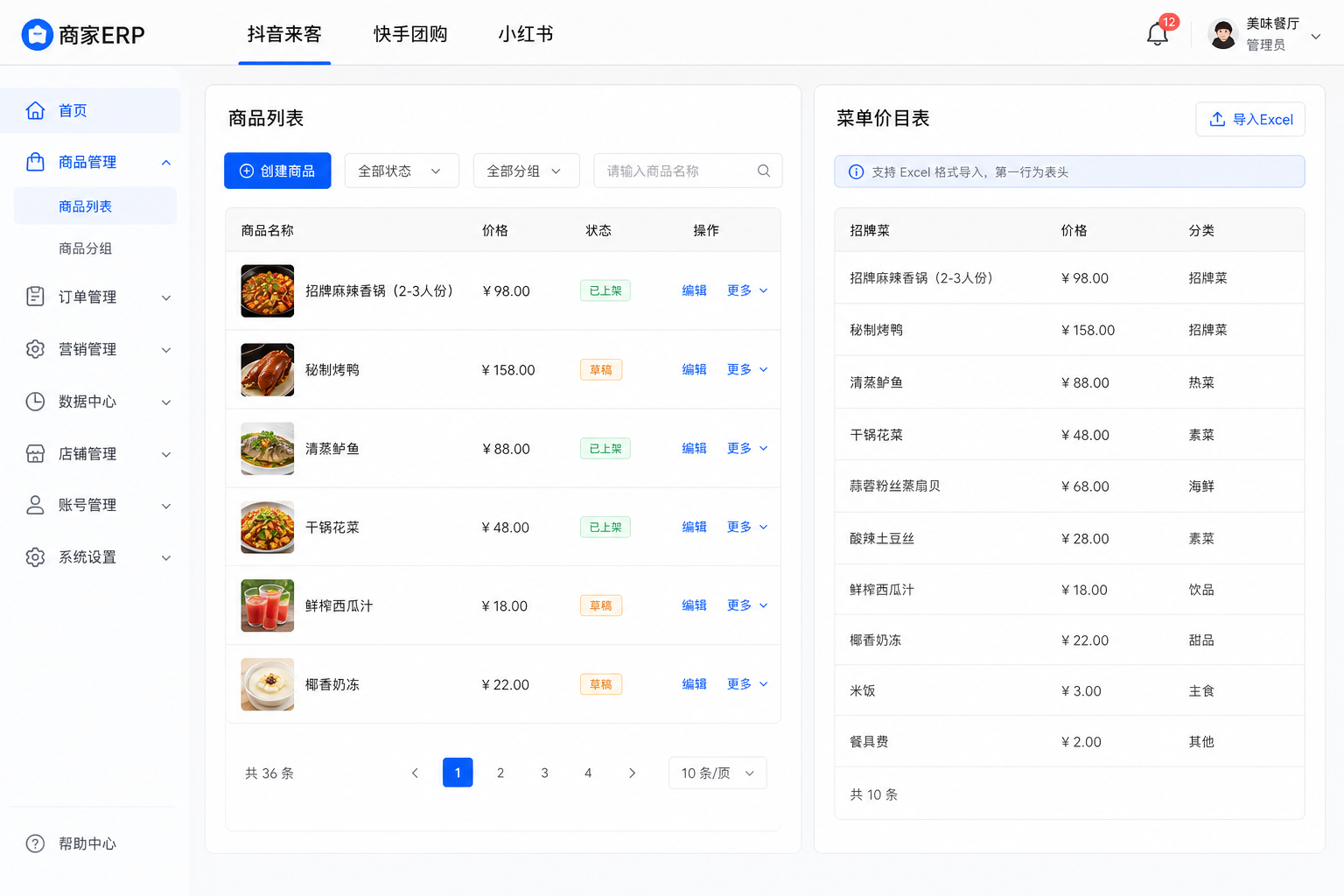Edit 干锅花菜 via 编辑 link
Image resolution: width=1344 pixels, height=896 pixels.
[694, 527]
